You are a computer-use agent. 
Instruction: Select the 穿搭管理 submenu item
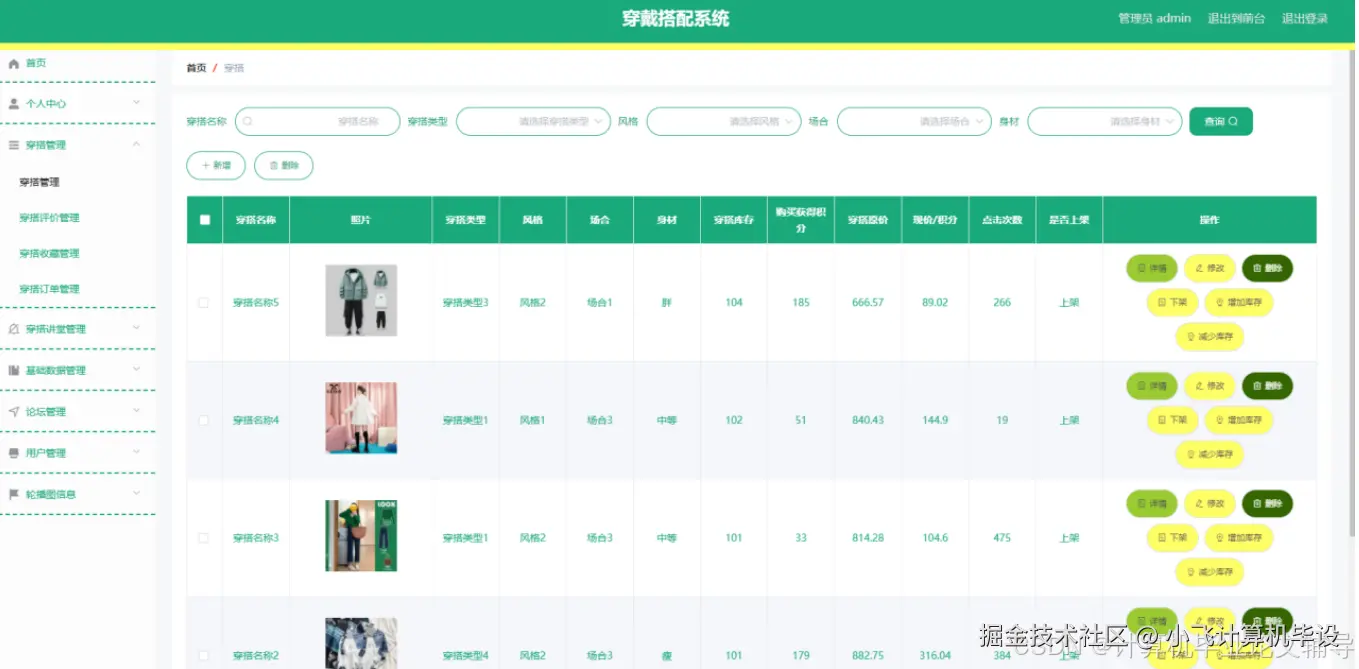[40, 183]
